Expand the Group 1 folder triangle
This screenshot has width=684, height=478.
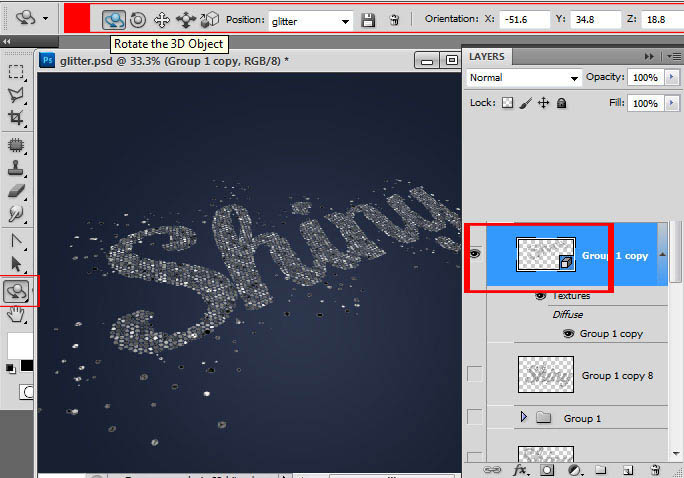pyautogui.click(x=523, y=417)
